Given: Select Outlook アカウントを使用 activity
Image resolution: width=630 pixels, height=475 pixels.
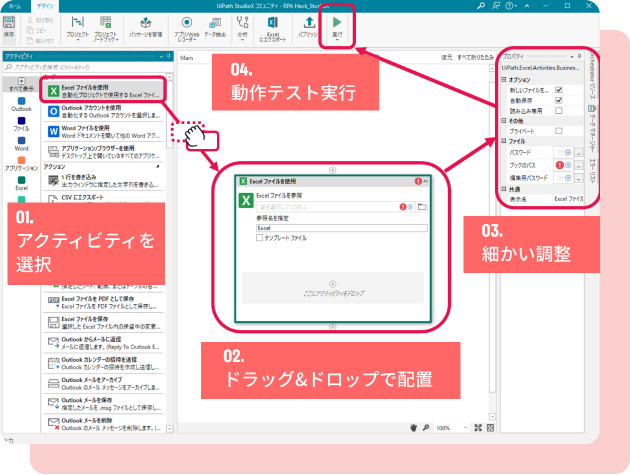Looking at the screenshot, I should pyautogui.click(x=103, y=111).
